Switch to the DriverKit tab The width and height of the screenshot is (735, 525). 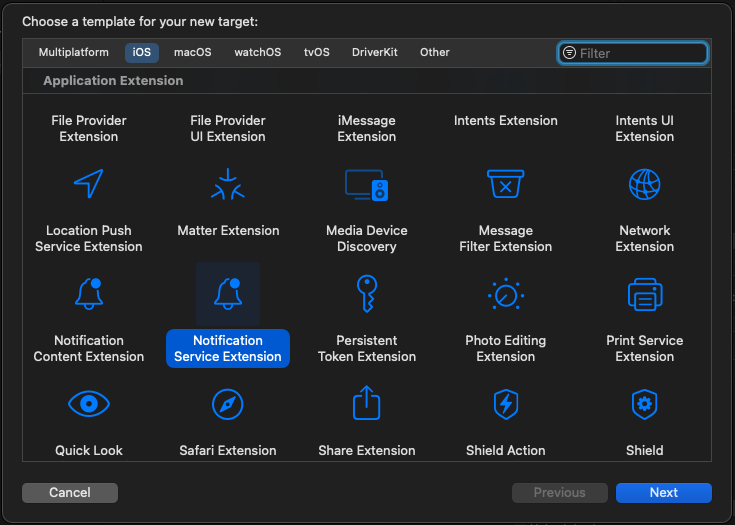pos(375,52)
